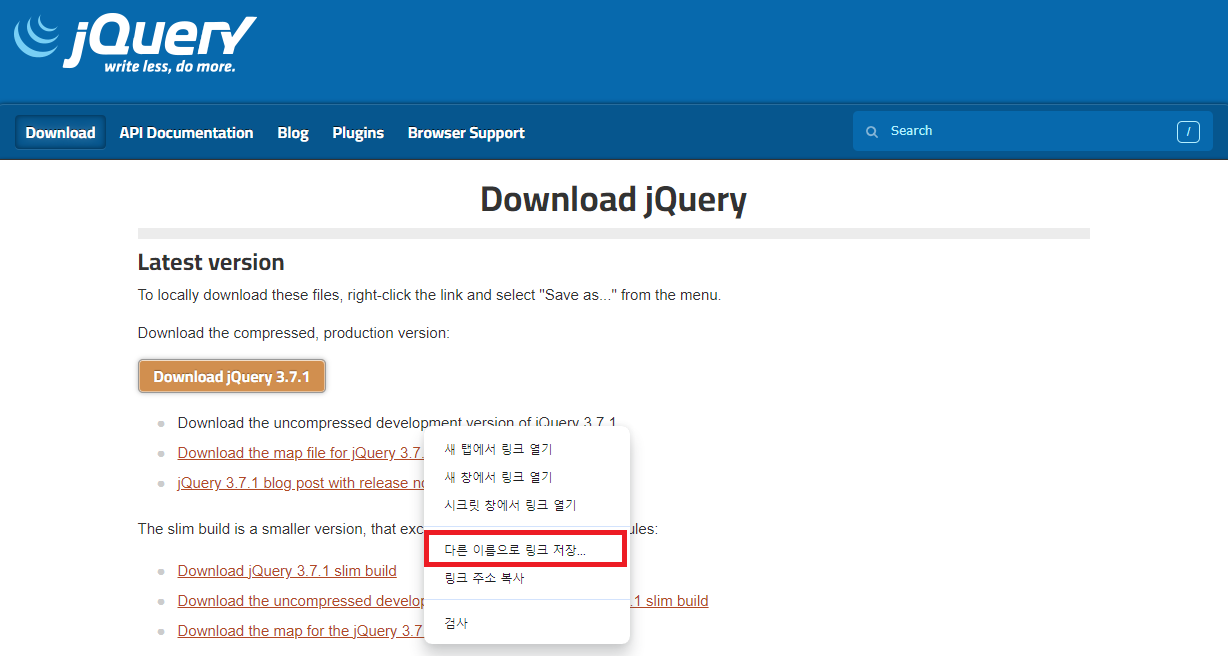The image size is (1228, 656).
Task: Click the 'Download jQuery' page heading
Action: (613, 199)
